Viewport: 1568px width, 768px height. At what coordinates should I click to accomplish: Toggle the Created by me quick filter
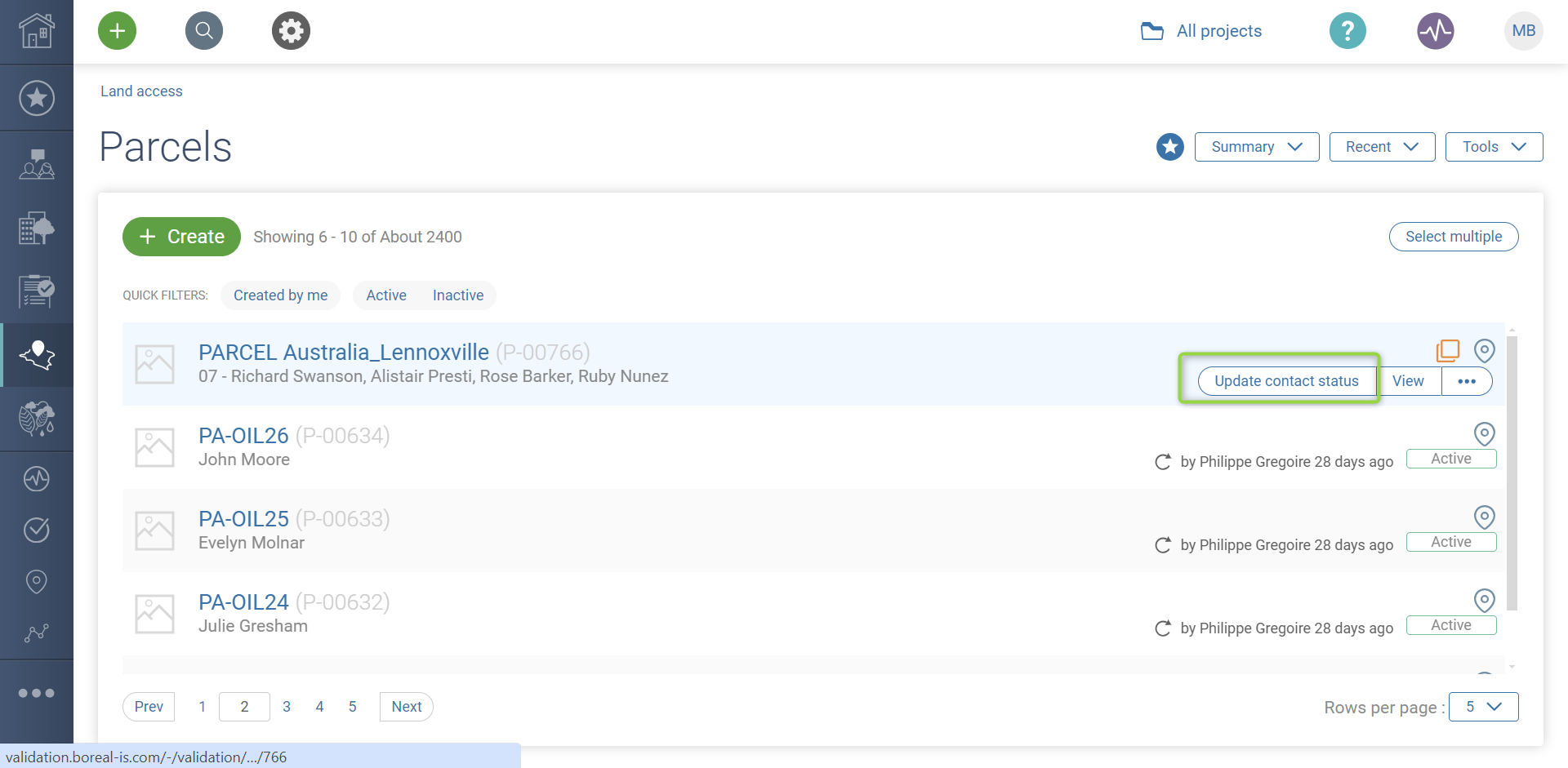(x=280, y=295)
